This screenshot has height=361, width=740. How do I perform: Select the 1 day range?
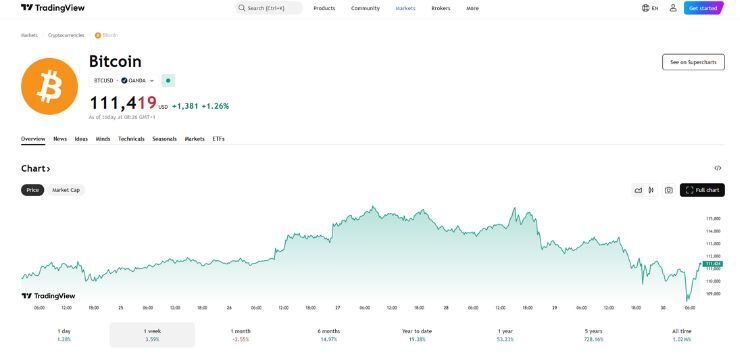[x=64, y=335]
